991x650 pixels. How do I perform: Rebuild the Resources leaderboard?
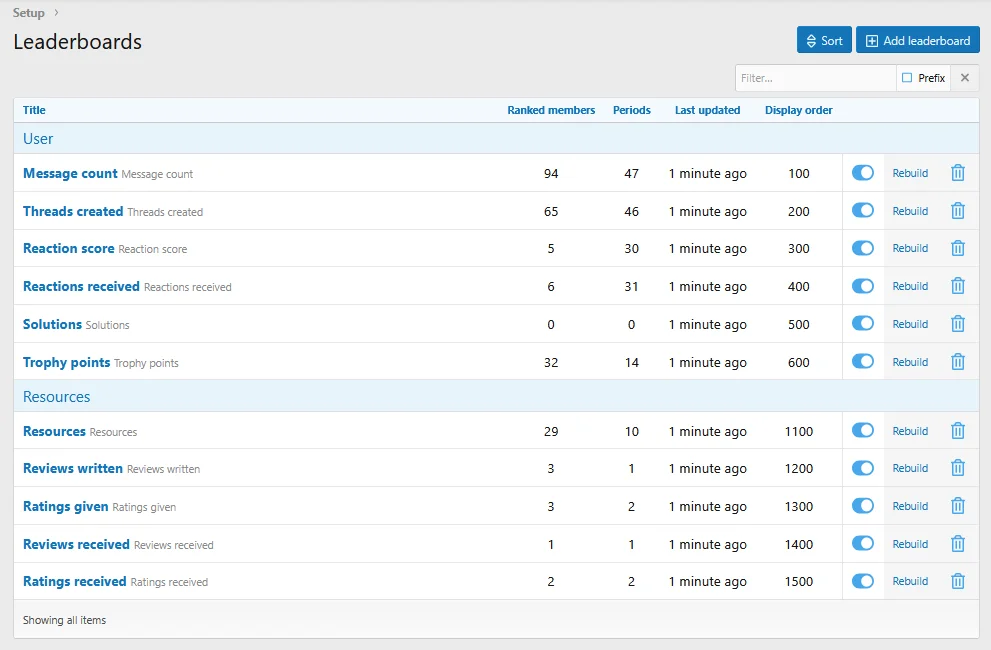[910, 431]
